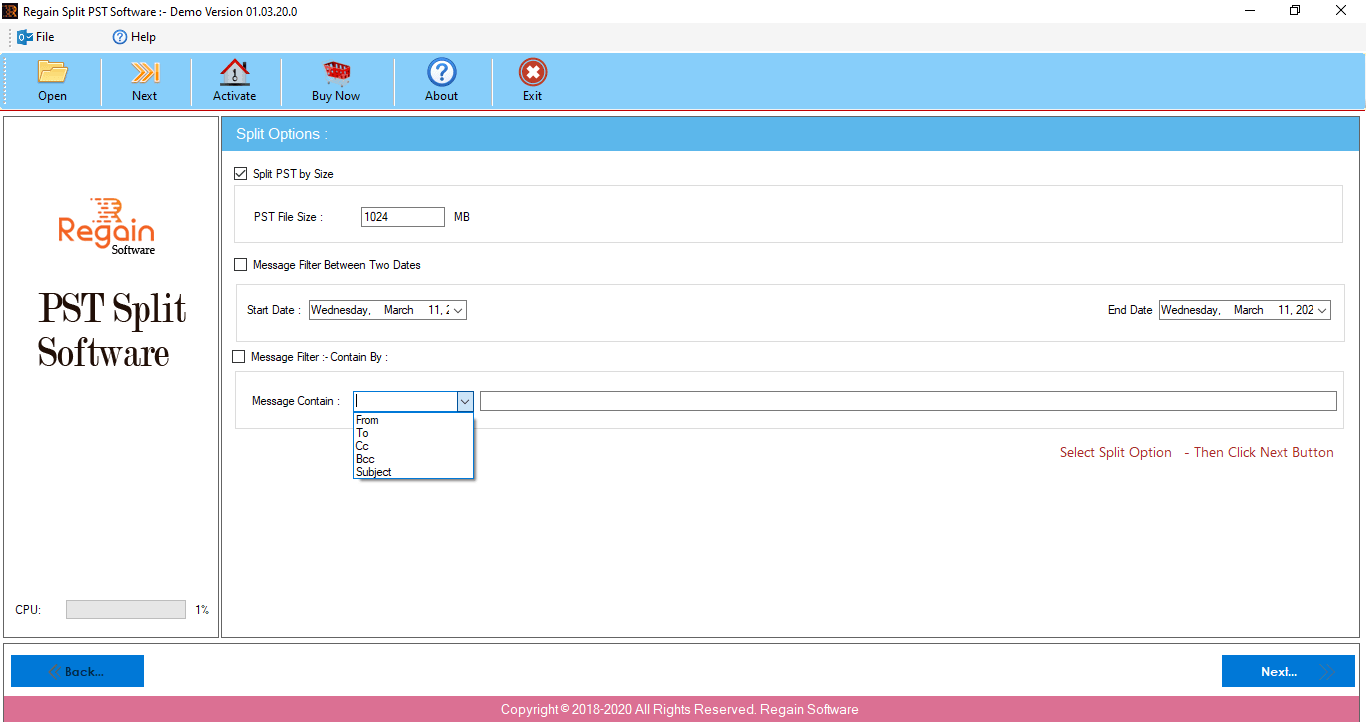Viewport: 1366px width, 722px height.
Task: Open the Help menu
Action: [143, 37]
